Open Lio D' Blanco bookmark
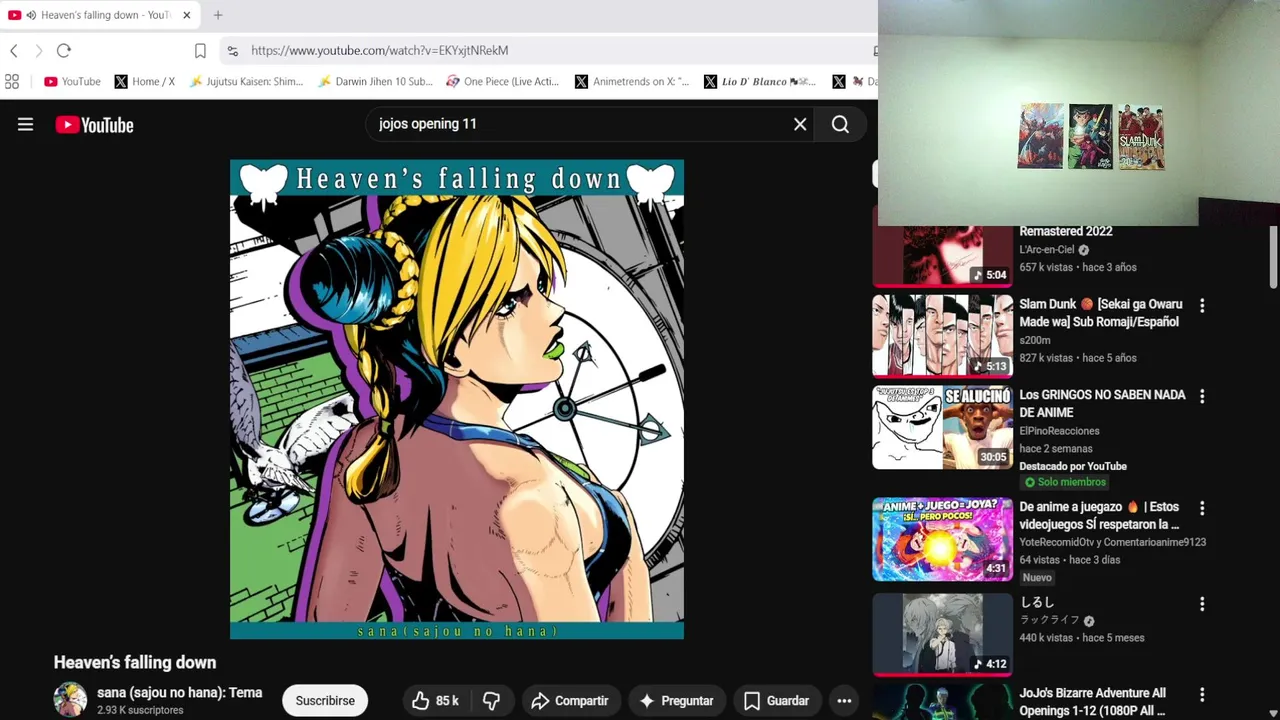 point(760,82)
